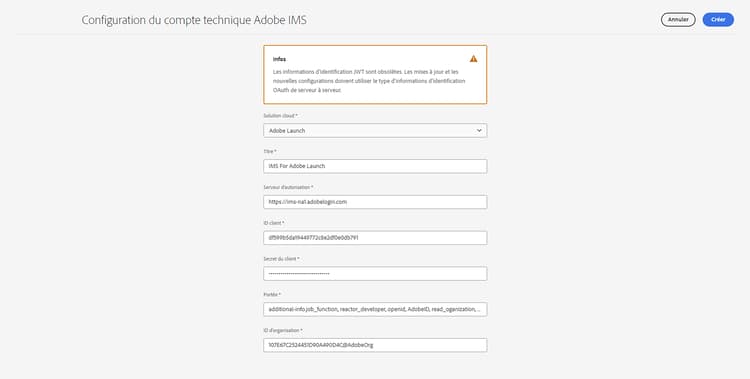Expand the dropdown chevron next to Adobe Launch
Image resolution: width=750 pixels, height=379 pixels.
click(479, 131)
